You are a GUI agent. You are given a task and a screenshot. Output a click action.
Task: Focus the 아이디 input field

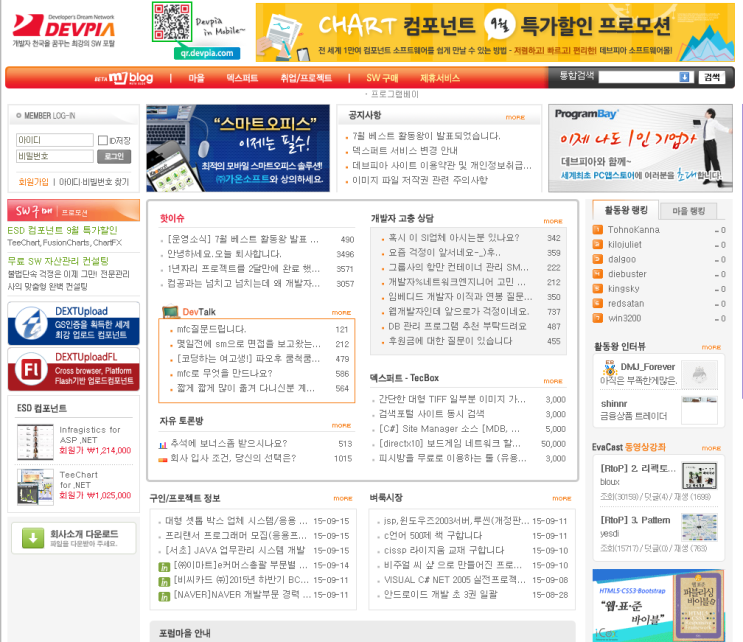tap(55, 140)
